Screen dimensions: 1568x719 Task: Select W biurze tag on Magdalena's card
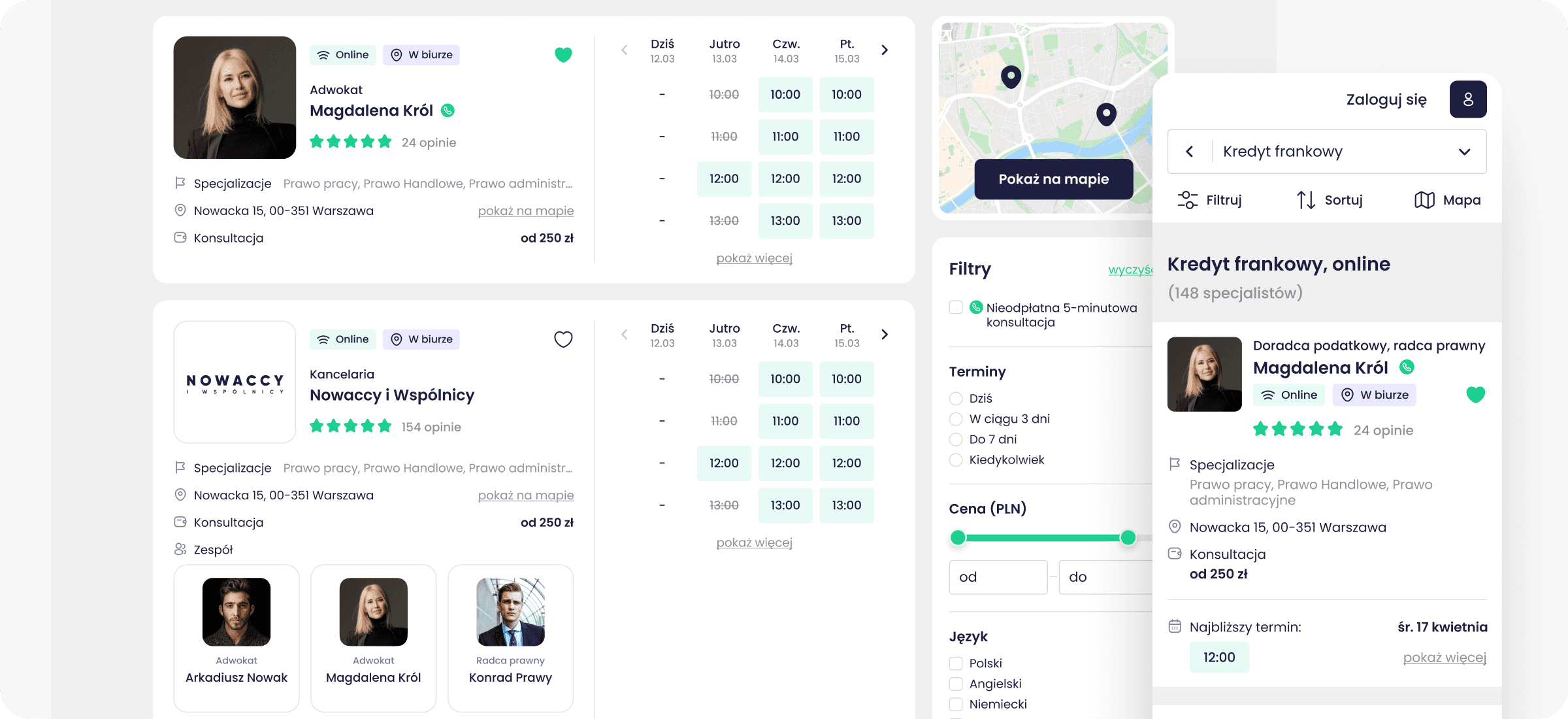click(x=421, y=55)
